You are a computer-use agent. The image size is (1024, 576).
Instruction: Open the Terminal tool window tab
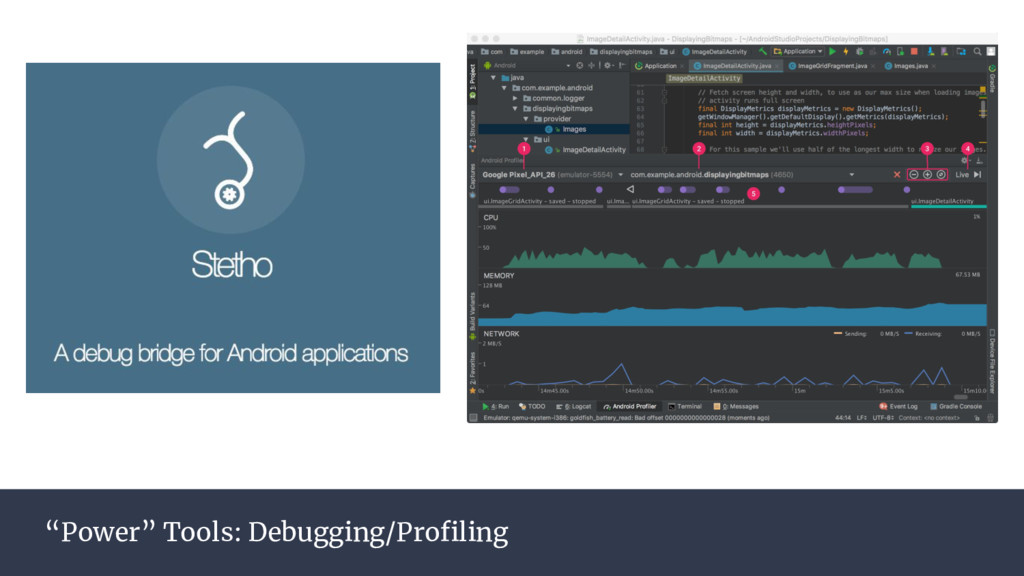pos(685,406)
